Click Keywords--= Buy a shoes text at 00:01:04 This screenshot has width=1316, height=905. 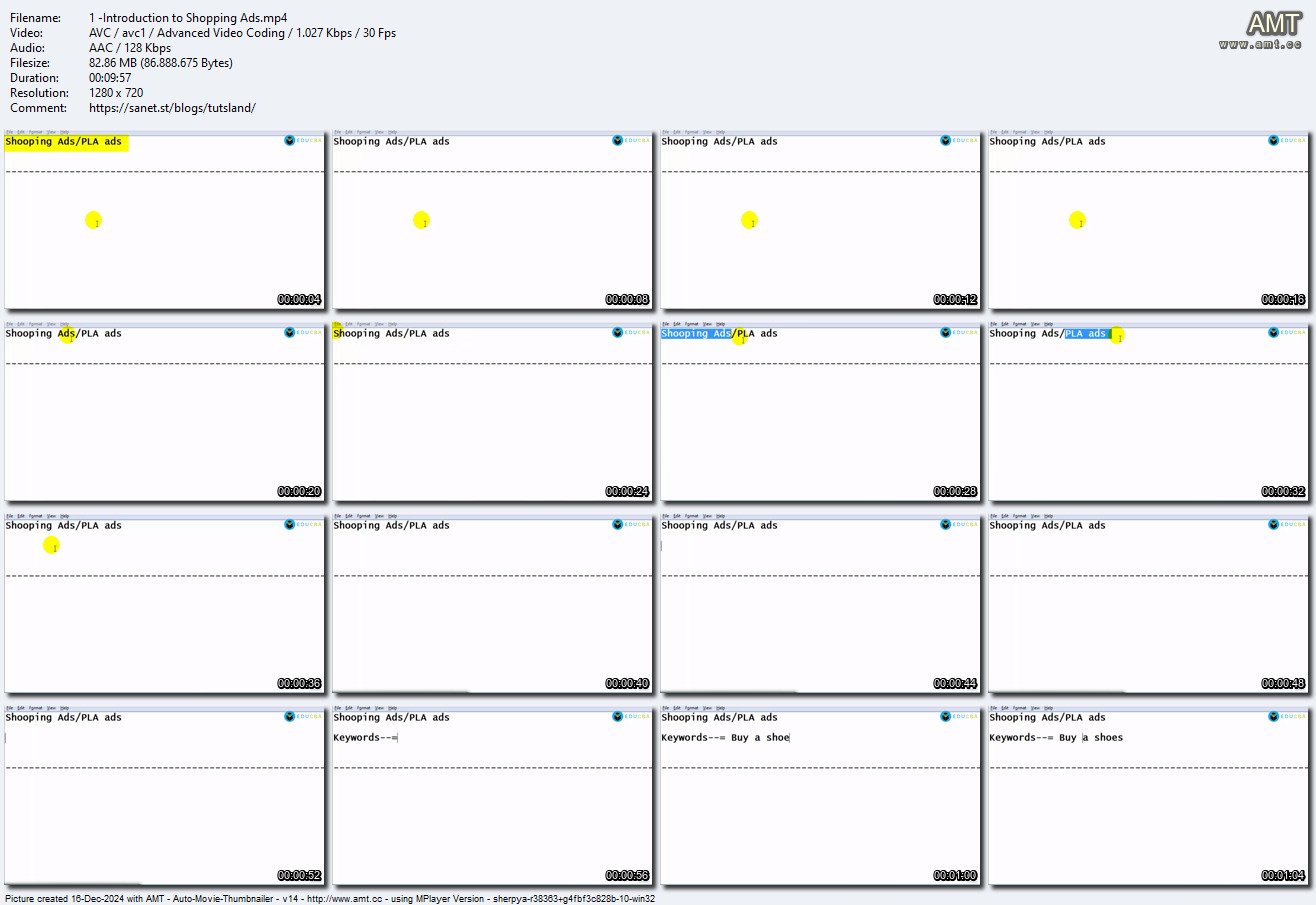coord(1056,738)
